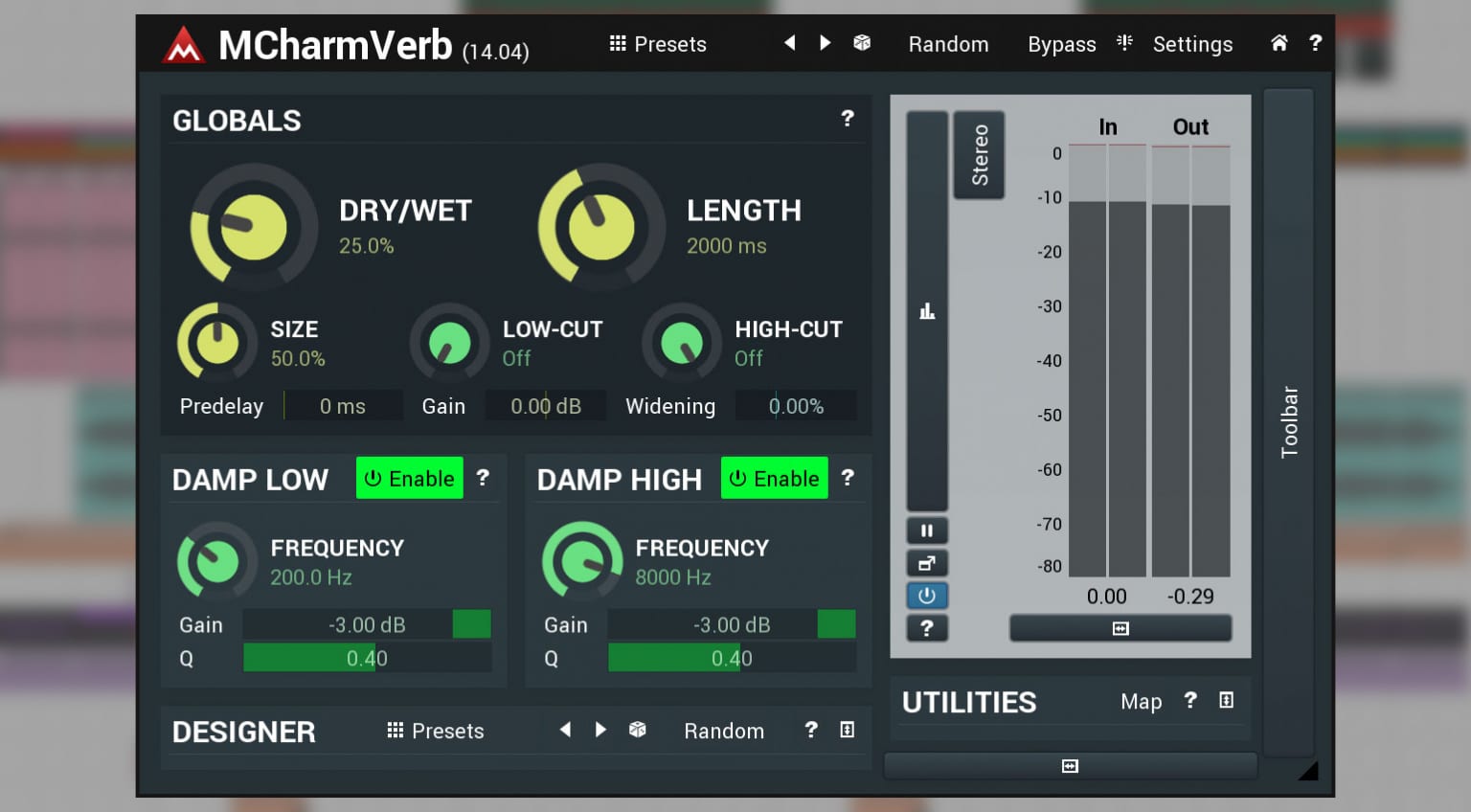Click the DAMP HIGH frequency value 8000 Hz
Image resolution: width=1471 pixels, height=812 pixels.
673,577
